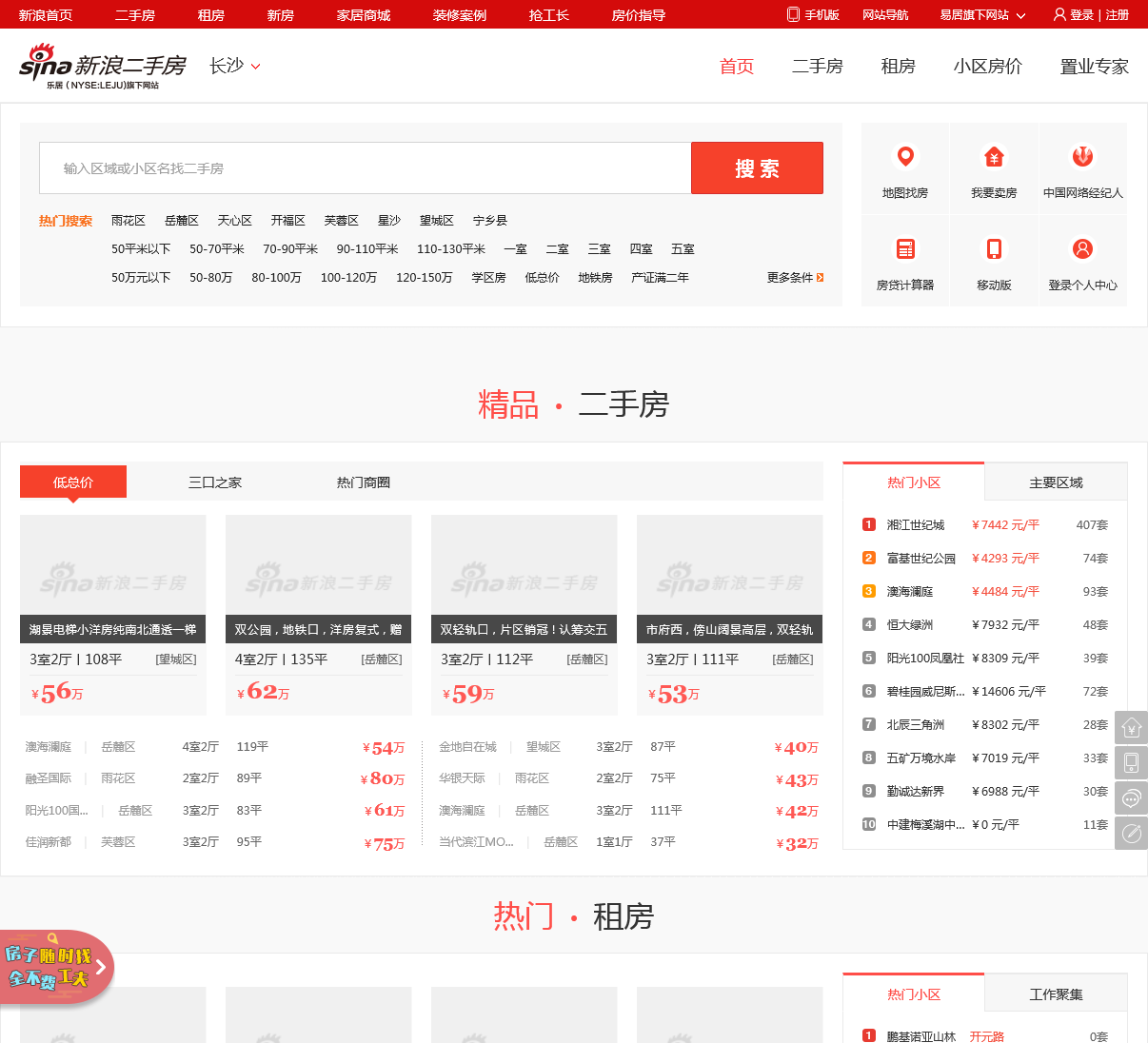Filter by 三室 room count
This screenshot has height=1043, width=1148.
click(x=600, y=249)
